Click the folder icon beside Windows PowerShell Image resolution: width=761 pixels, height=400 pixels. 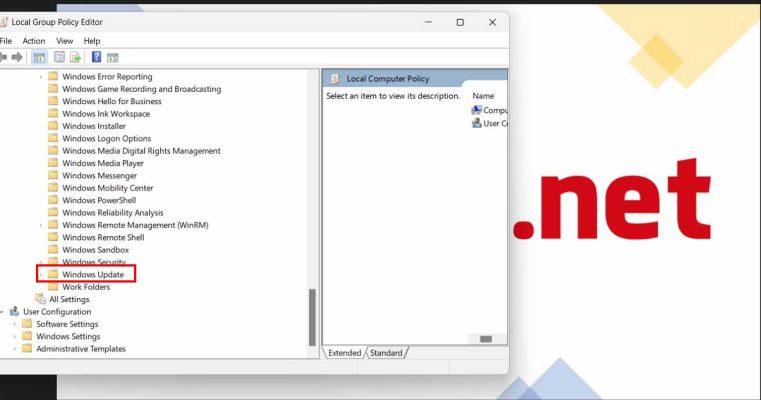(x=53, y=200)
